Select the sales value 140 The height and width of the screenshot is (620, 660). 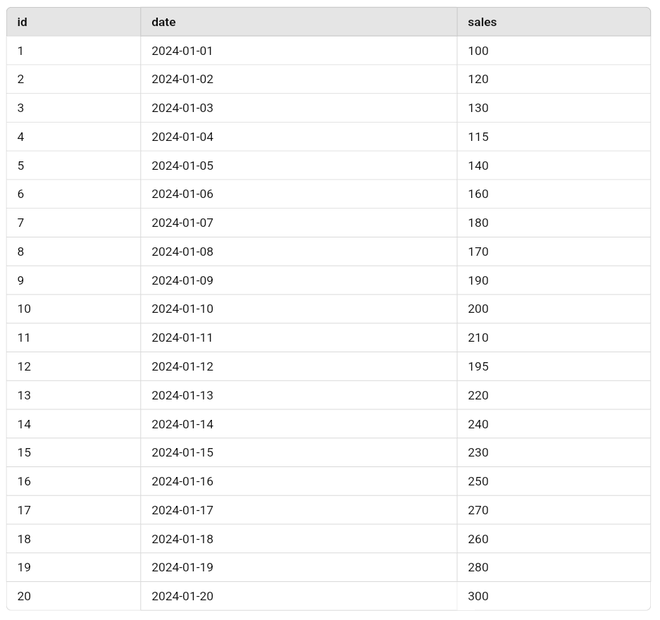[478, 166]
